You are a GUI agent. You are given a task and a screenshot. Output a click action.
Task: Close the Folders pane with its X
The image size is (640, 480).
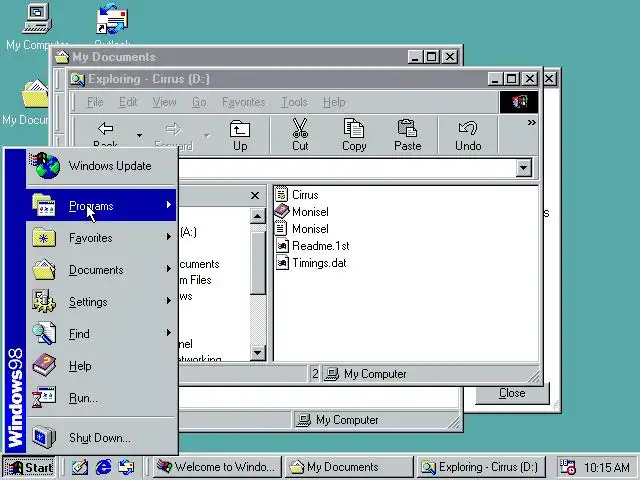tap(255, 196)
